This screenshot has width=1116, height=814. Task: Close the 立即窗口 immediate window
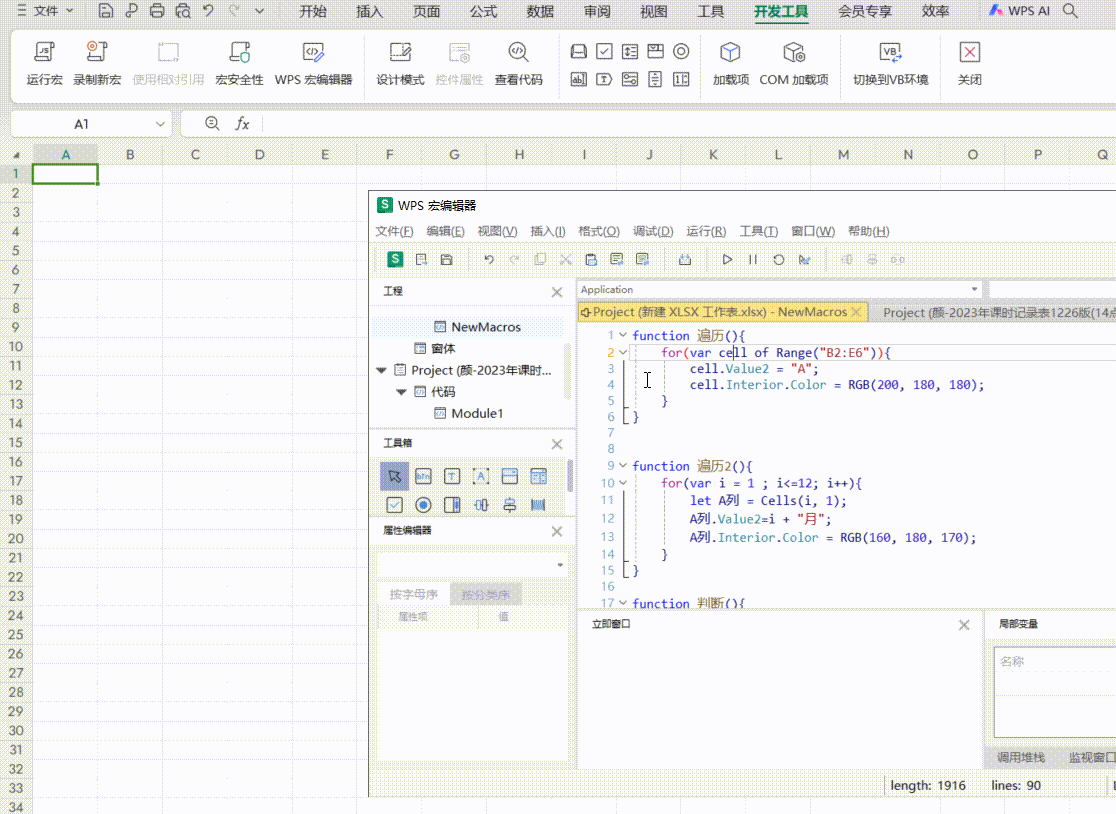point(964,625)
